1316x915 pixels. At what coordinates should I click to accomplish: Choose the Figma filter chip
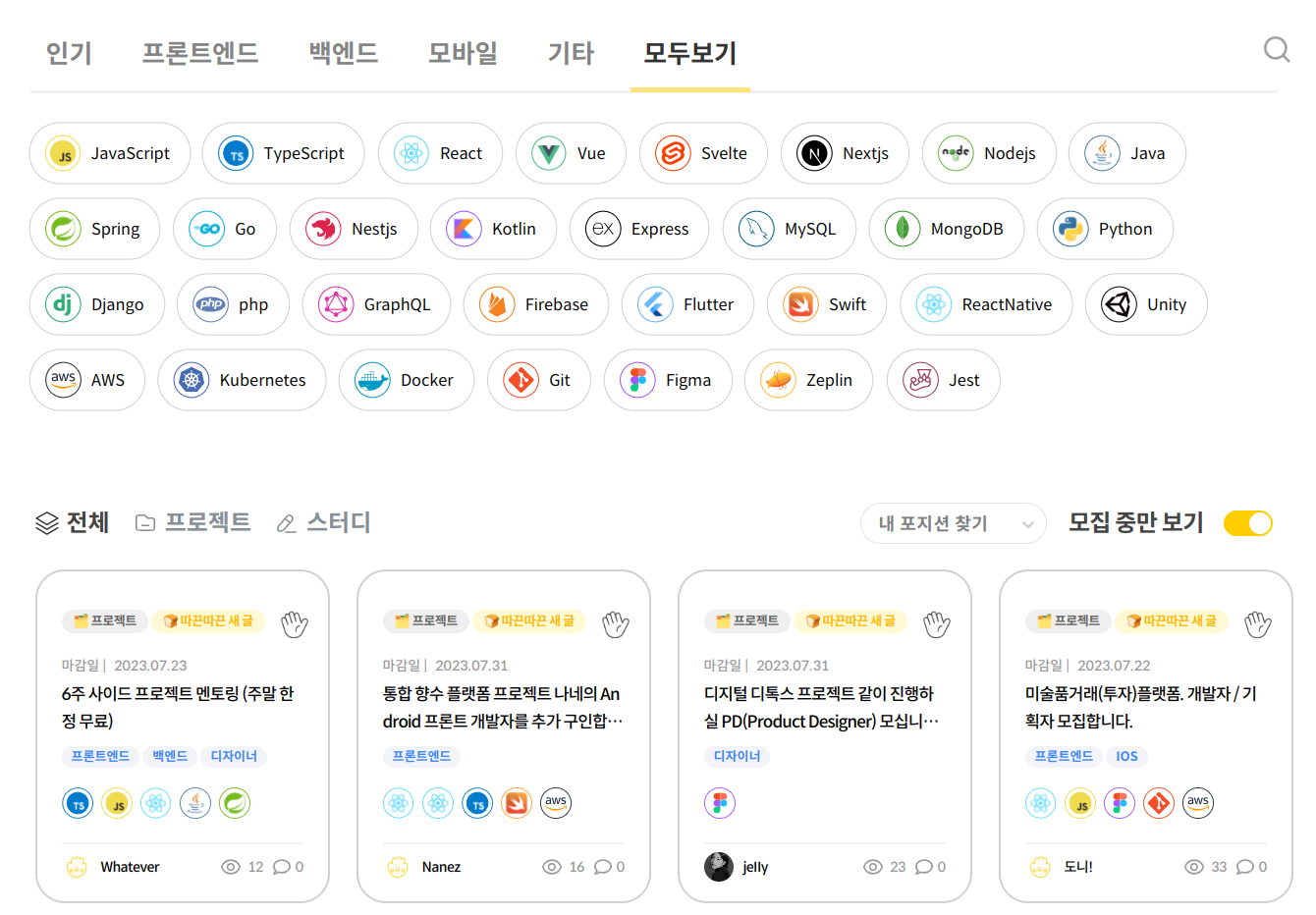[668, 380]
